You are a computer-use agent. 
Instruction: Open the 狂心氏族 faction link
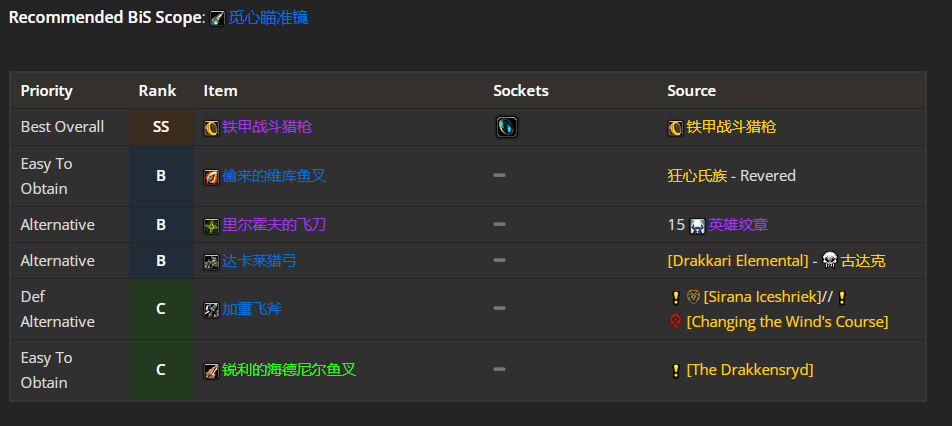pyautogui.click(x=697, y=176)
